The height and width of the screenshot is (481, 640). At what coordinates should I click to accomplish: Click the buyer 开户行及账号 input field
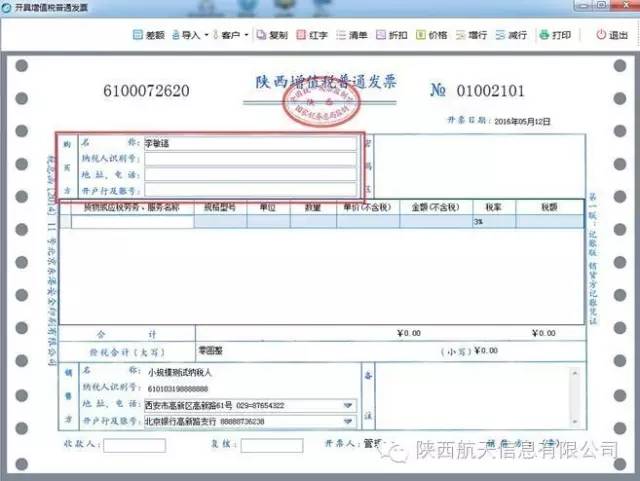pyautogui.click(x=251, y=190)
